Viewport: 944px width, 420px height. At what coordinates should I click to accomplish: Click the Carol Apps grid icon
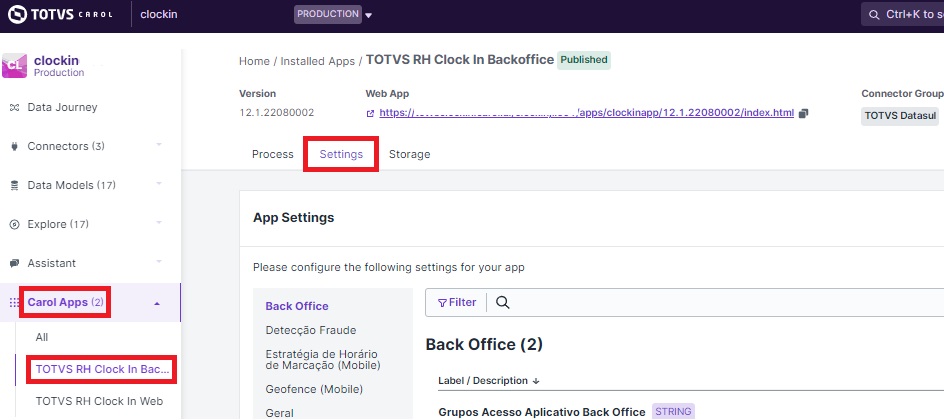click(15, 303)
